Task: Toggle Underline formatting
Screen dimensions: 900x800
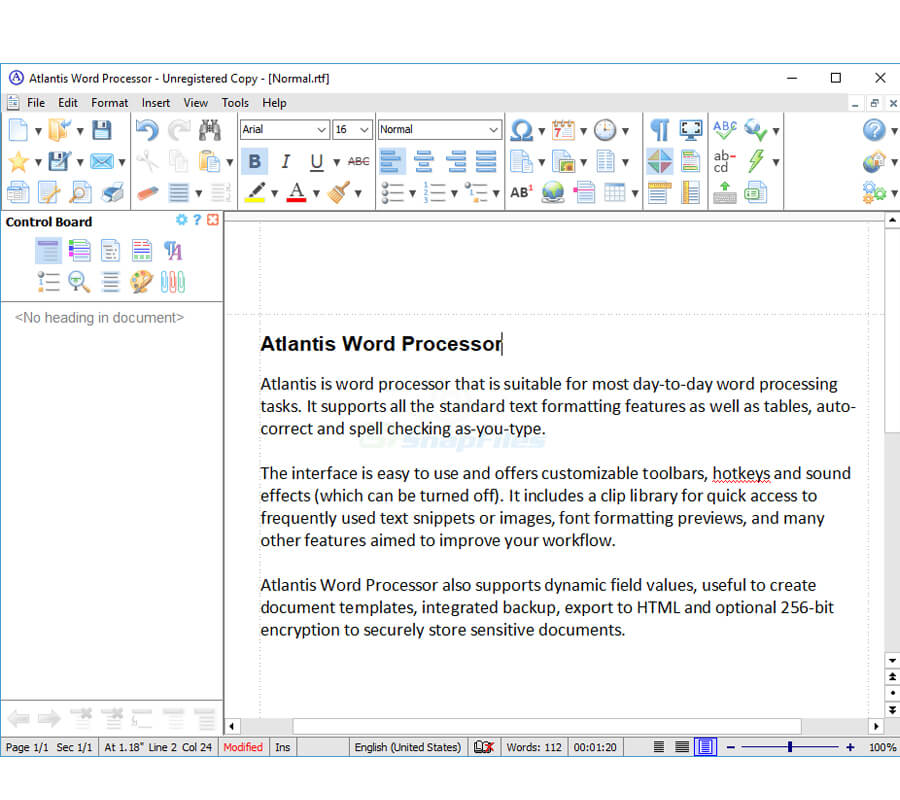Action: click(x=316, y=162)
